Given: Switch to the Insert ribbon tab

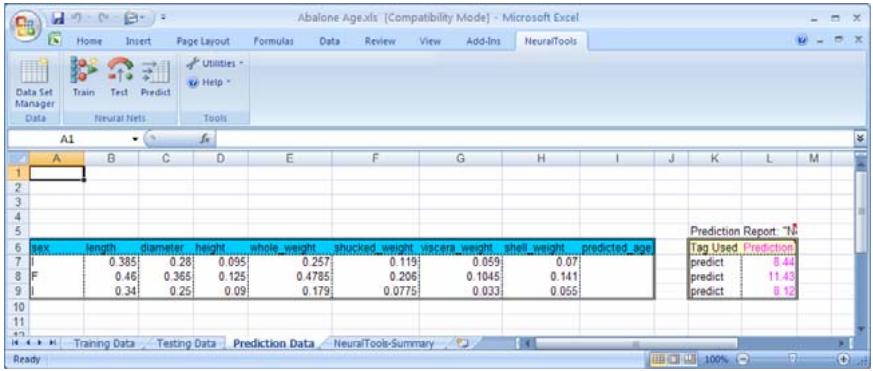Looking at the screenshot, I should tap(138, 41).
